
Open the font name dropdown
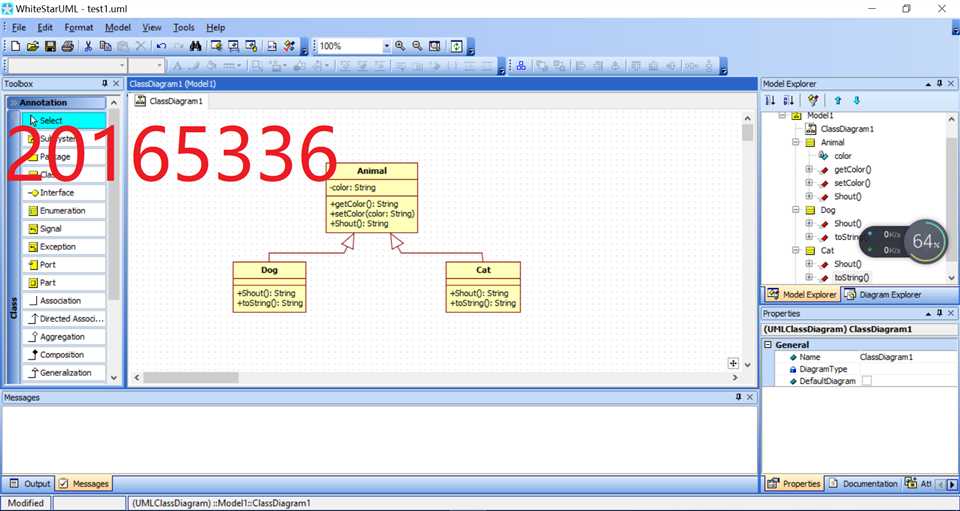coord(122,65)
